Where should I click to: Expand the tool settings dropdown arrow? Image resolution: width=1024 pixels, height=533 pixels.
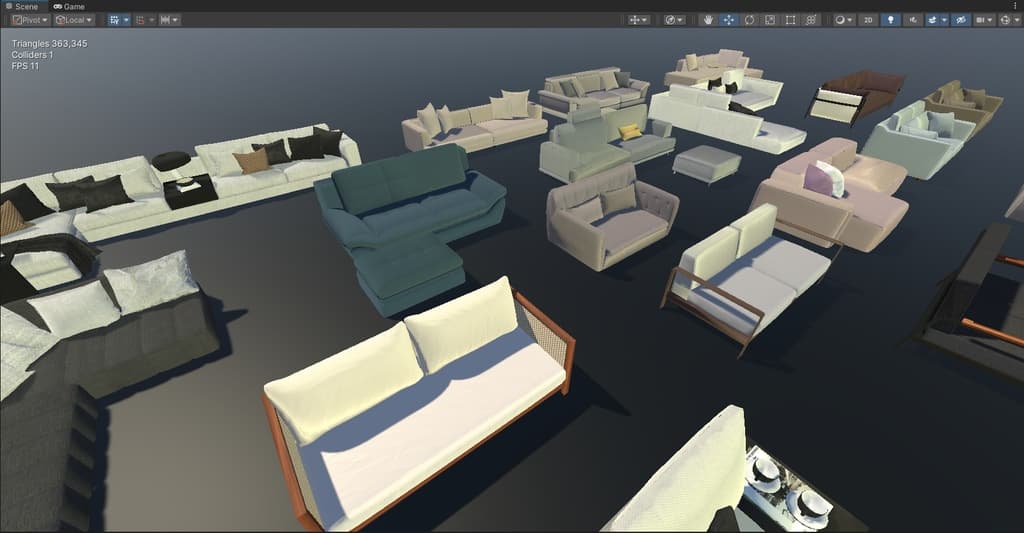click(x=645, y=20)
